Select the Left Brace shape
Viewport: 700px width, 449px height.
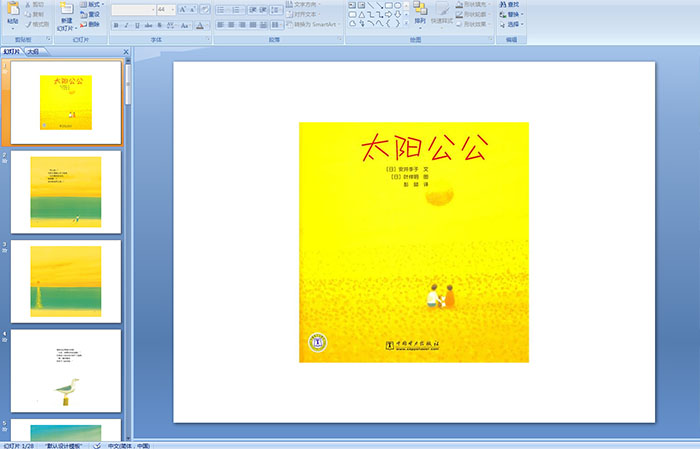point(388,23)
